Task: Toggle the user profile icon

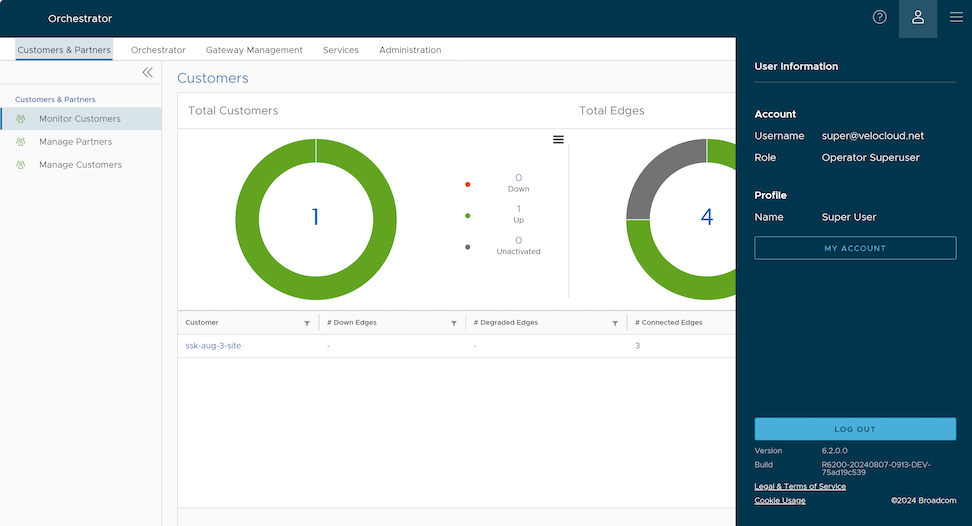Action: click(x=918, y=17)
